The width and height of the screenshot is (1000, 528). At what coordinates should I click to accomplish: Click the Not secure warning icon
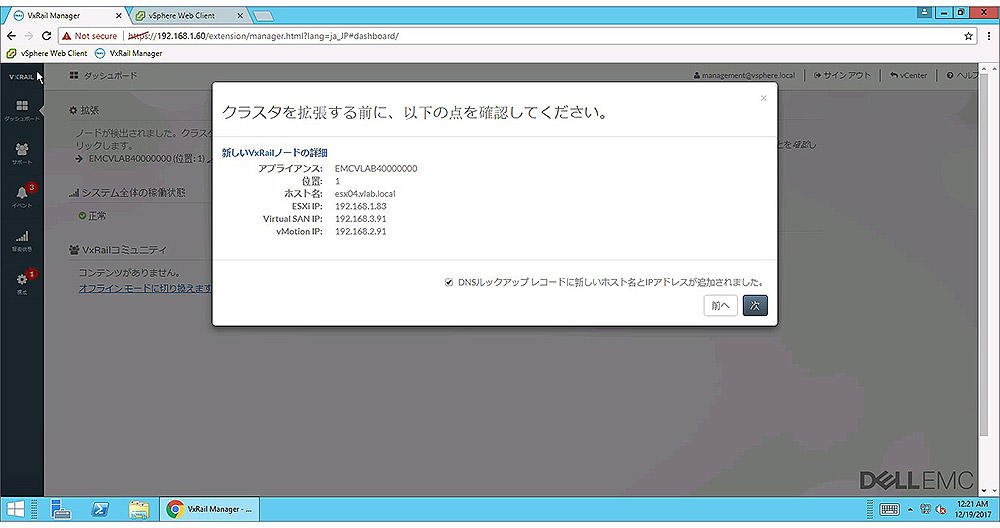click(66, 36)
